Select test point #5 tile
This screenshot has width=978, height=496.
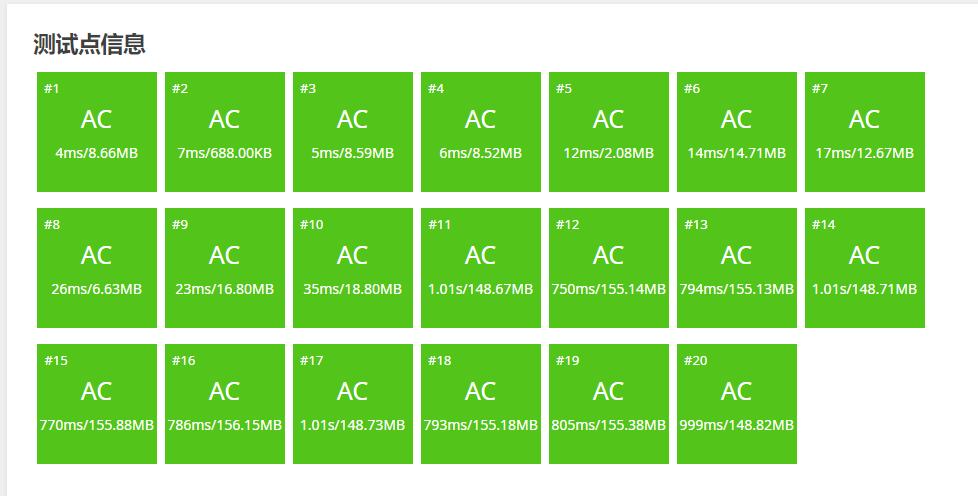609,132
